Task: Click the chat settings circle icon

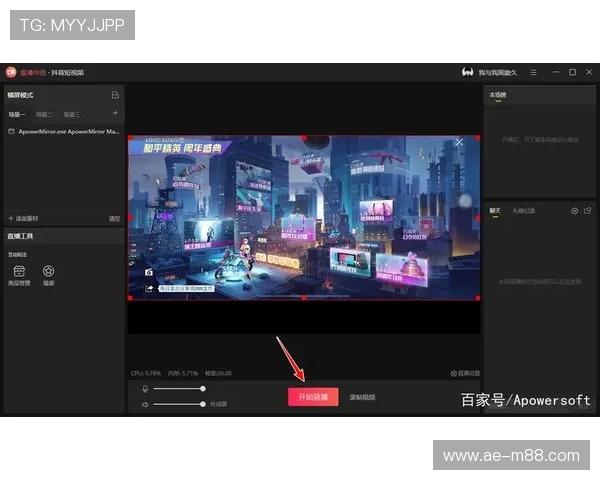Action: click(574, 211)
